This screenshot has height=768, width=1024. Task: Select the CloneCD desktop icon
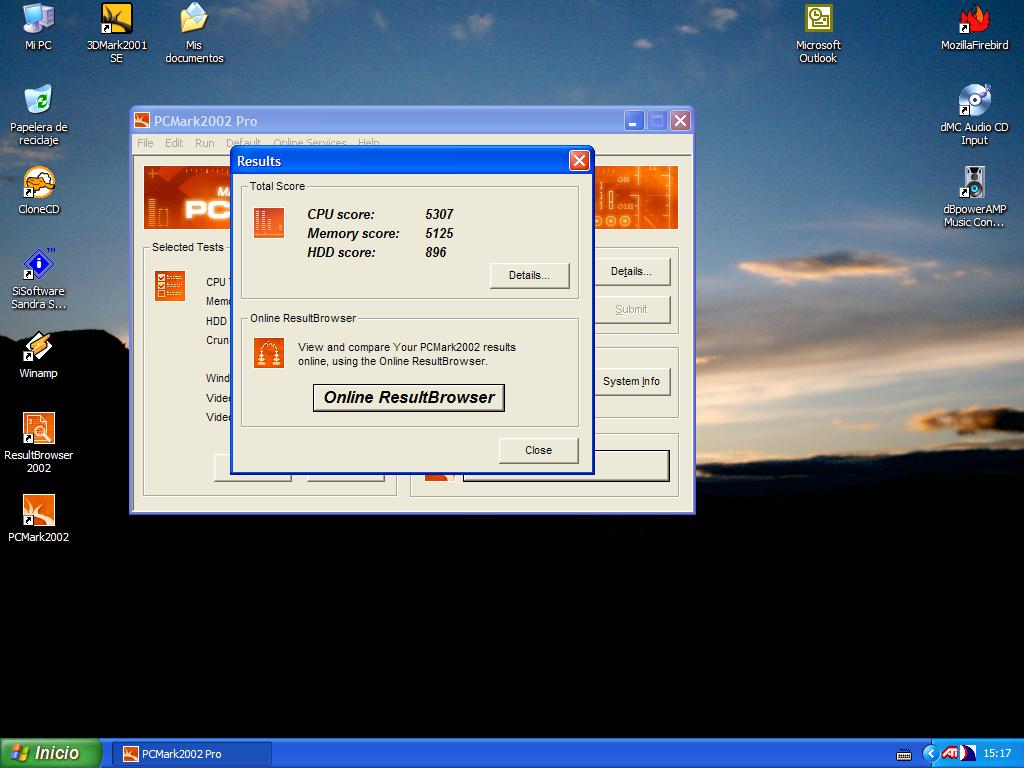coord(38,183)
